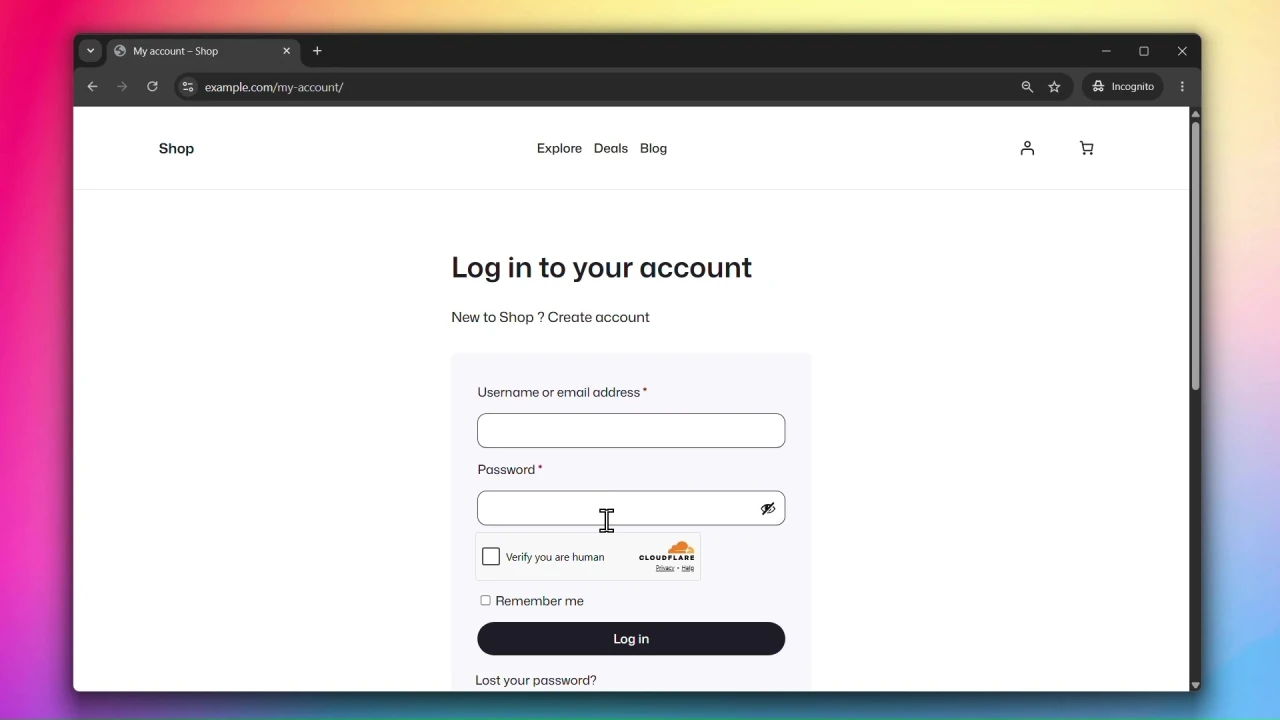Focus the Password input field

click(631, 508)
